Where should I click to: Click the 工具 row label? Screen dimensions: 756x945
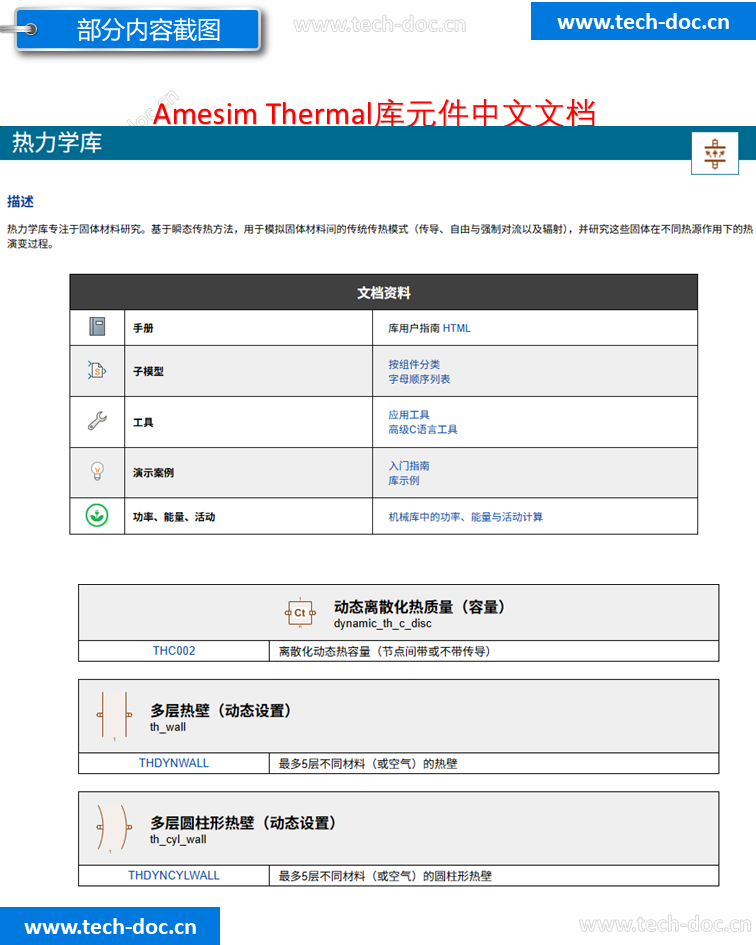[x=143, y=422]
